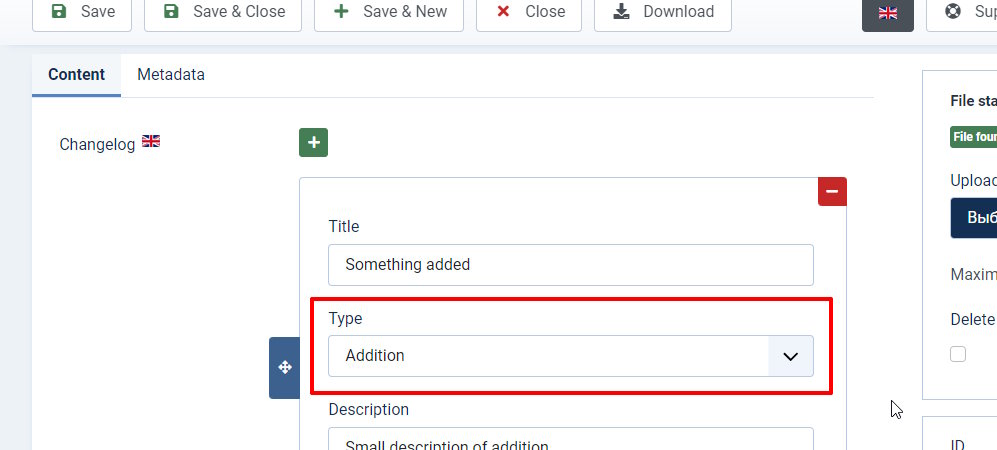Click the Save button
Image resolution: width=997 pixels, height=450 pixels.
(82, 12)
